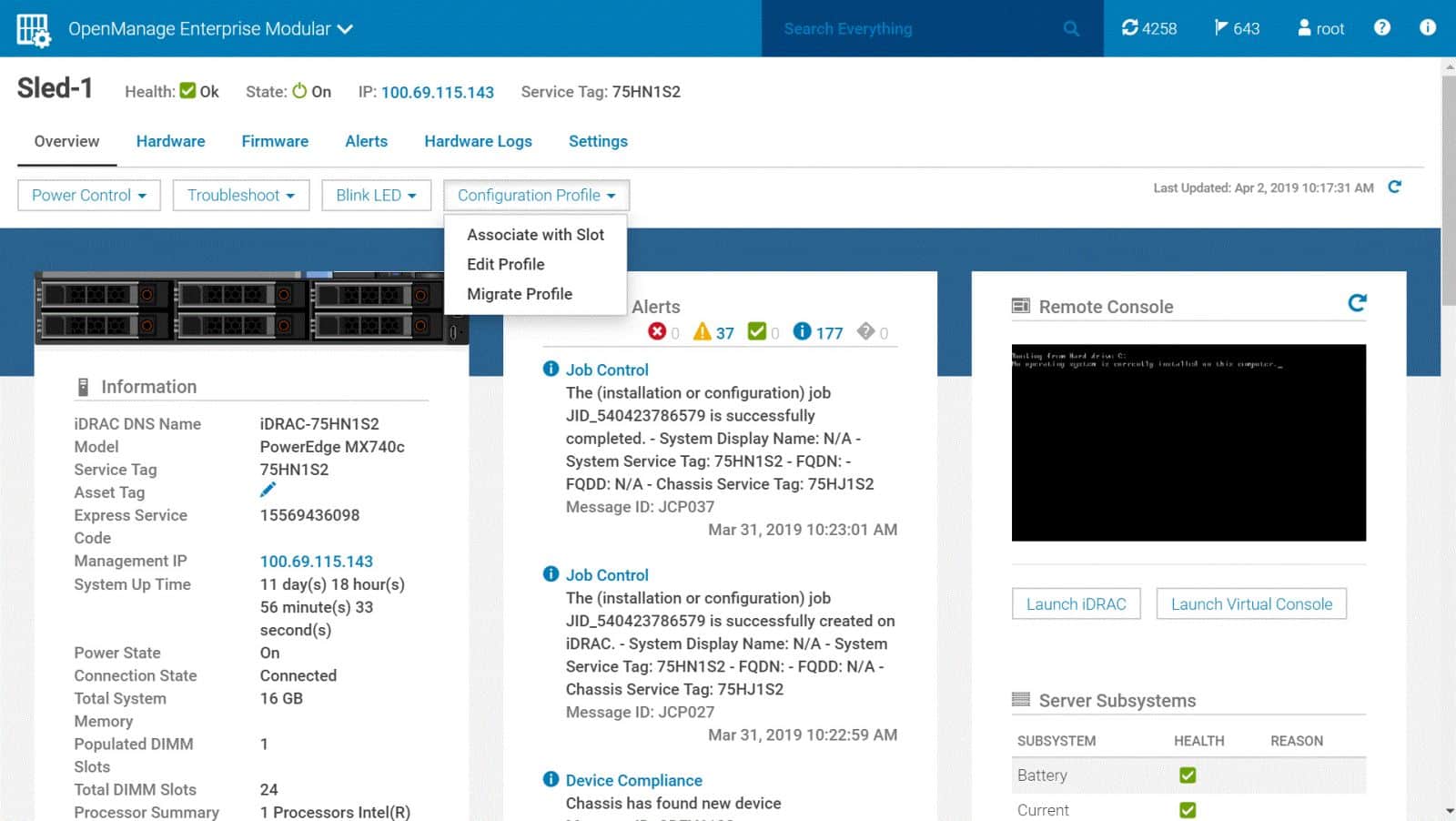Image resolution: width=1456 pixels, height=821 pixels.
Task: Edit the Asset Tag pencil icon
Action: click(268, 491)
